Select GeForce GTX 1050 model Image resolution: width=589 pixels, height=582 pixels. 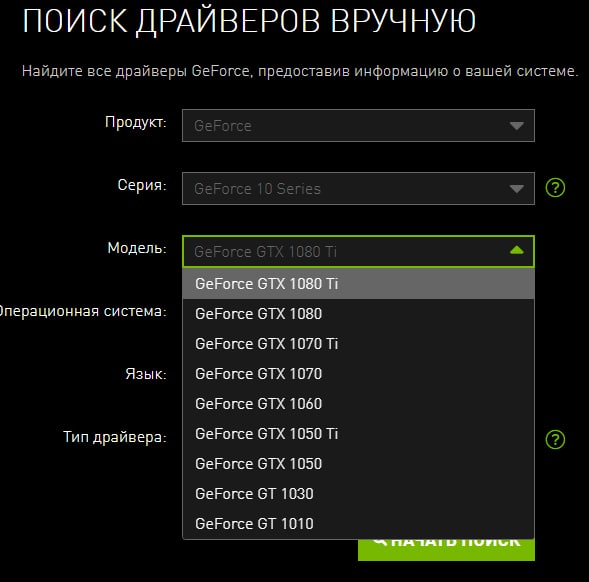coord(358,464)
